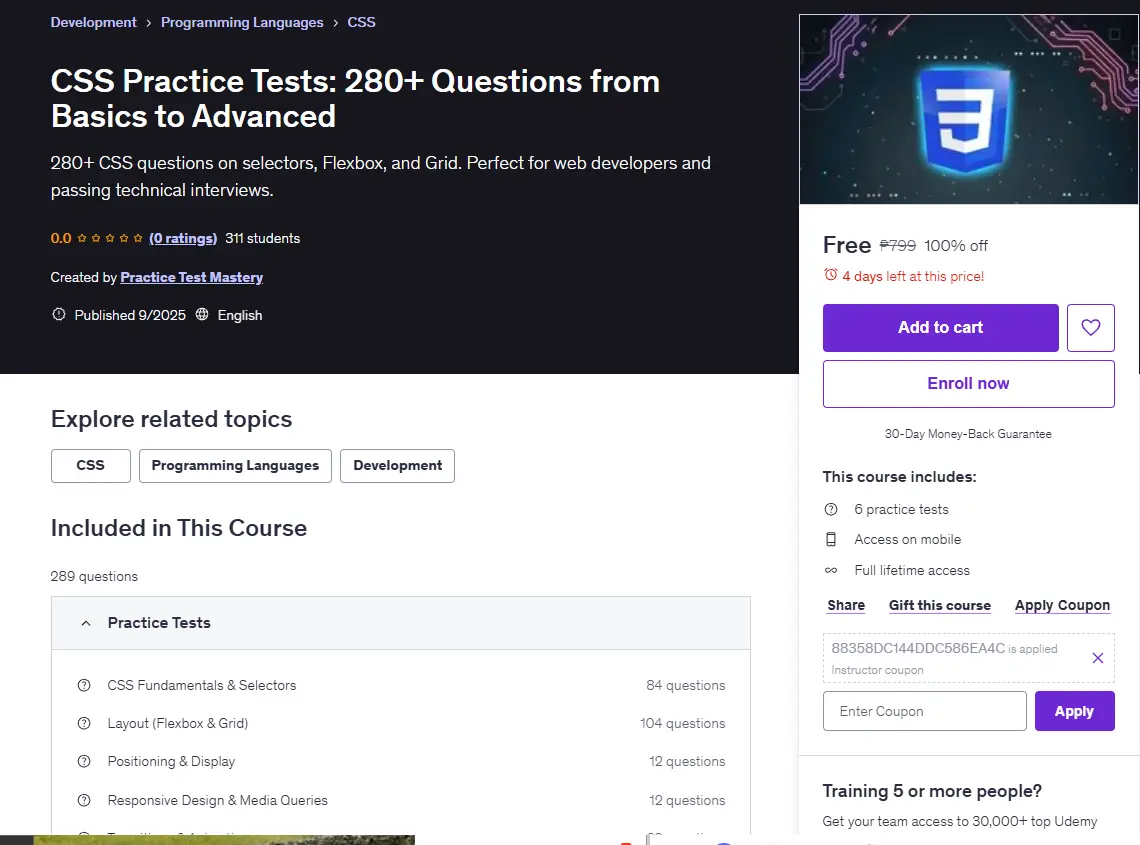Open the Share option
Screen dimensions: 1140x845
(846, 606)
